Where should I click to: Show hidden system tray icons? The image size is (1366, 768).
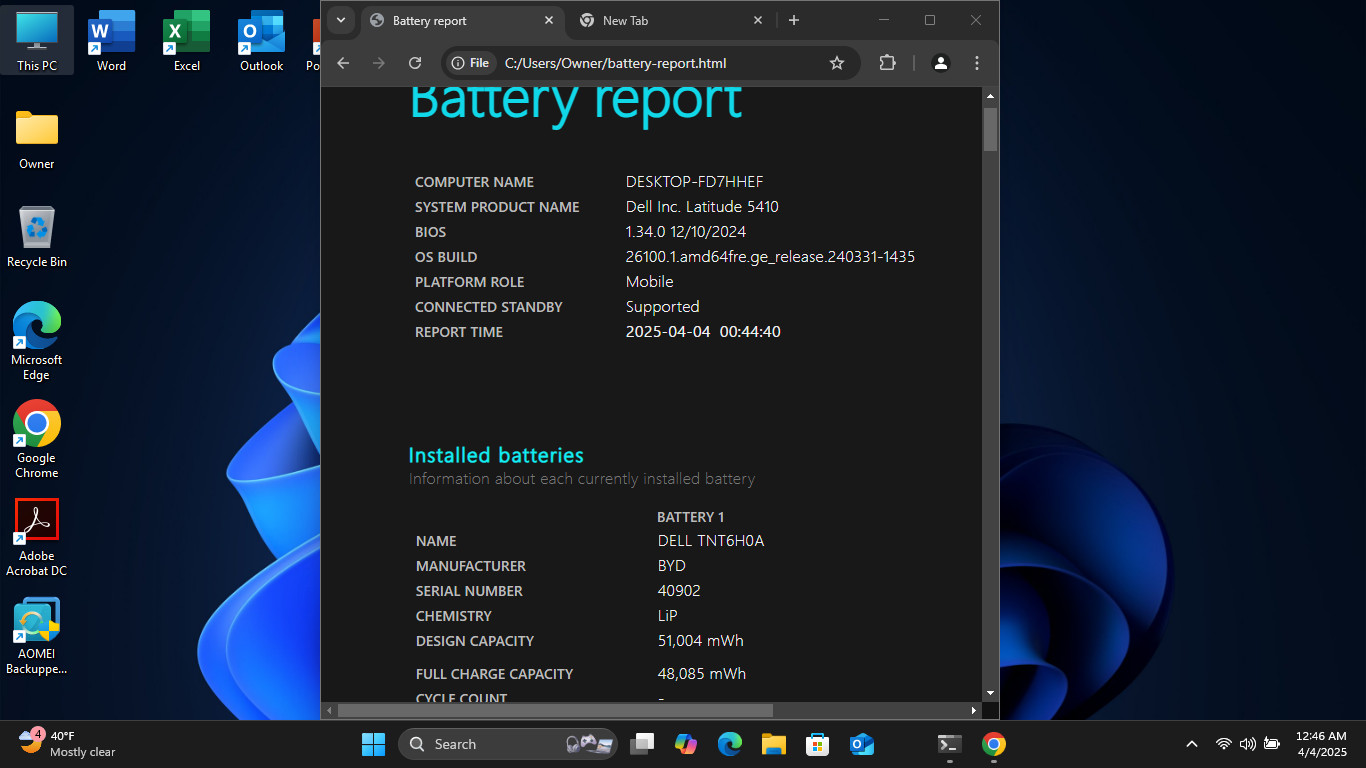1191,744
